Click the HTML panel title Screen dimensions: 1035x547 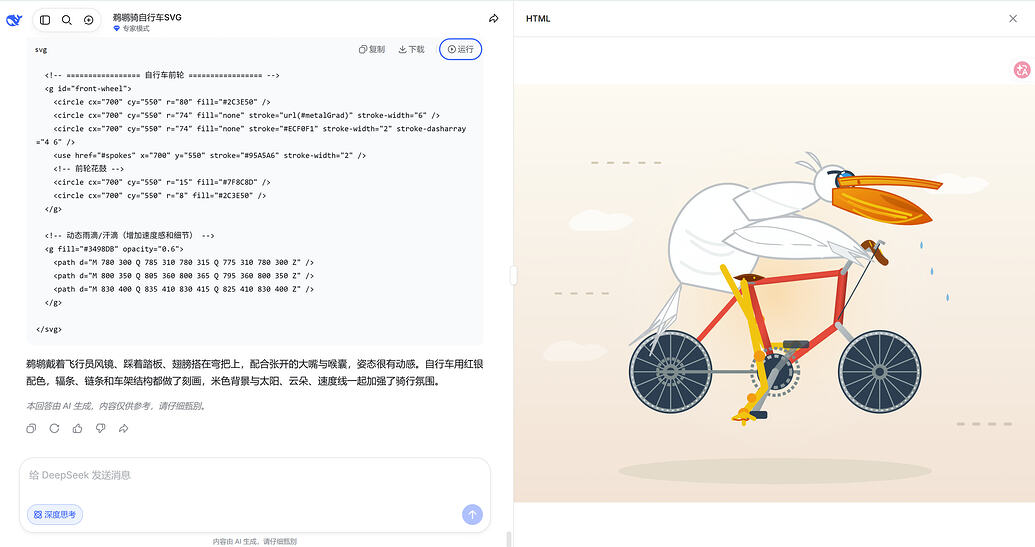point(538,18)
